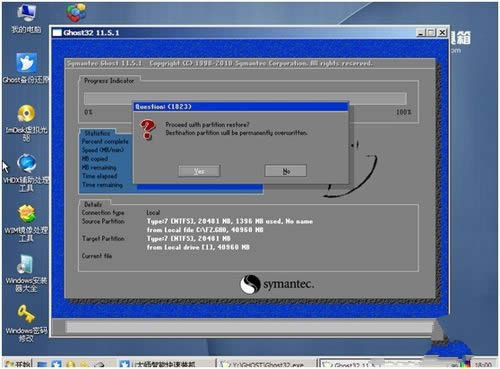Click the source 'Type:7 [NTFS], 20481 MB, 1396 MB used' line

[x=230, y=221]
